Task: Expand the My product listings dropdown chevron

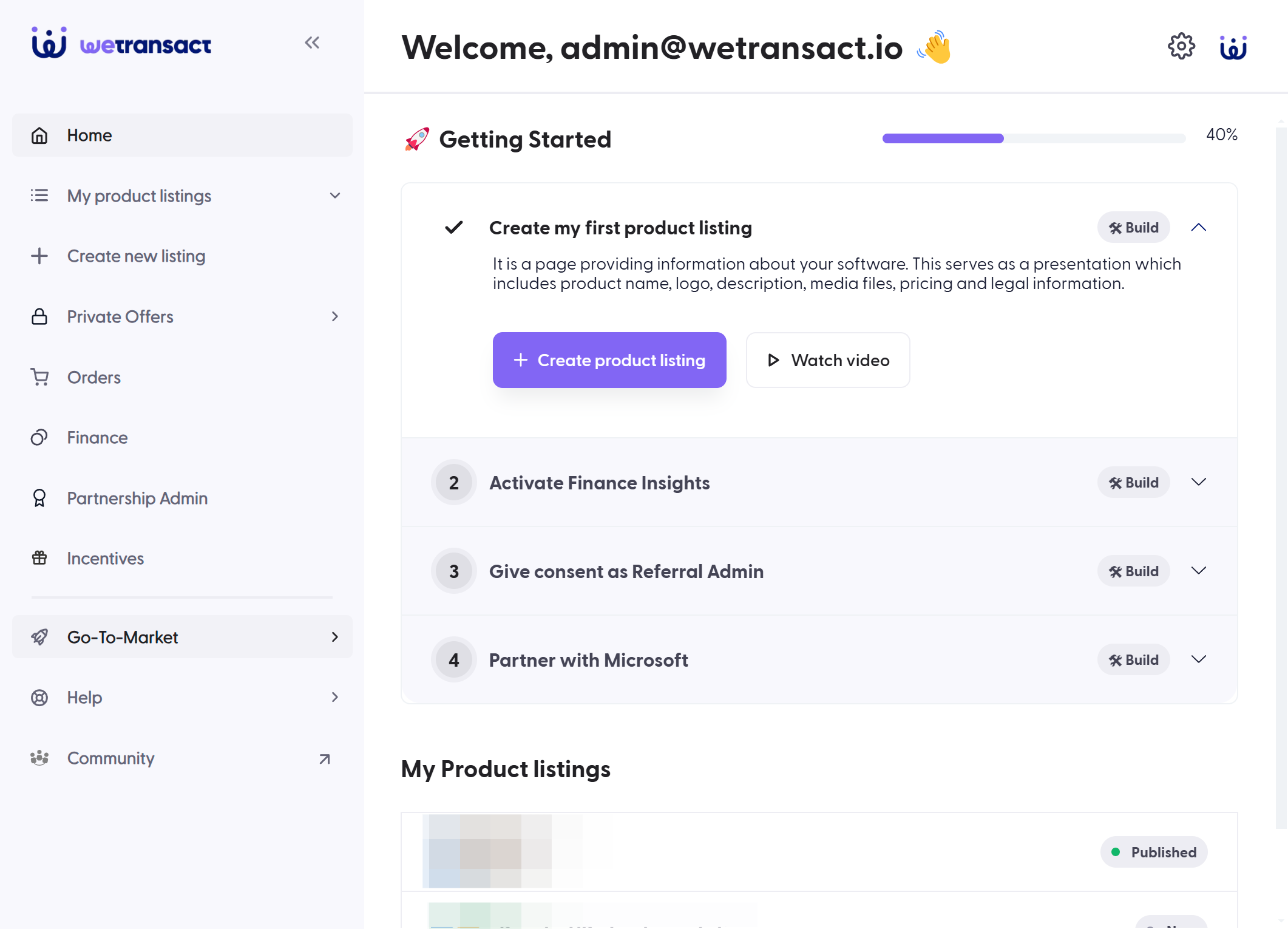Action: tap(335, 196)
